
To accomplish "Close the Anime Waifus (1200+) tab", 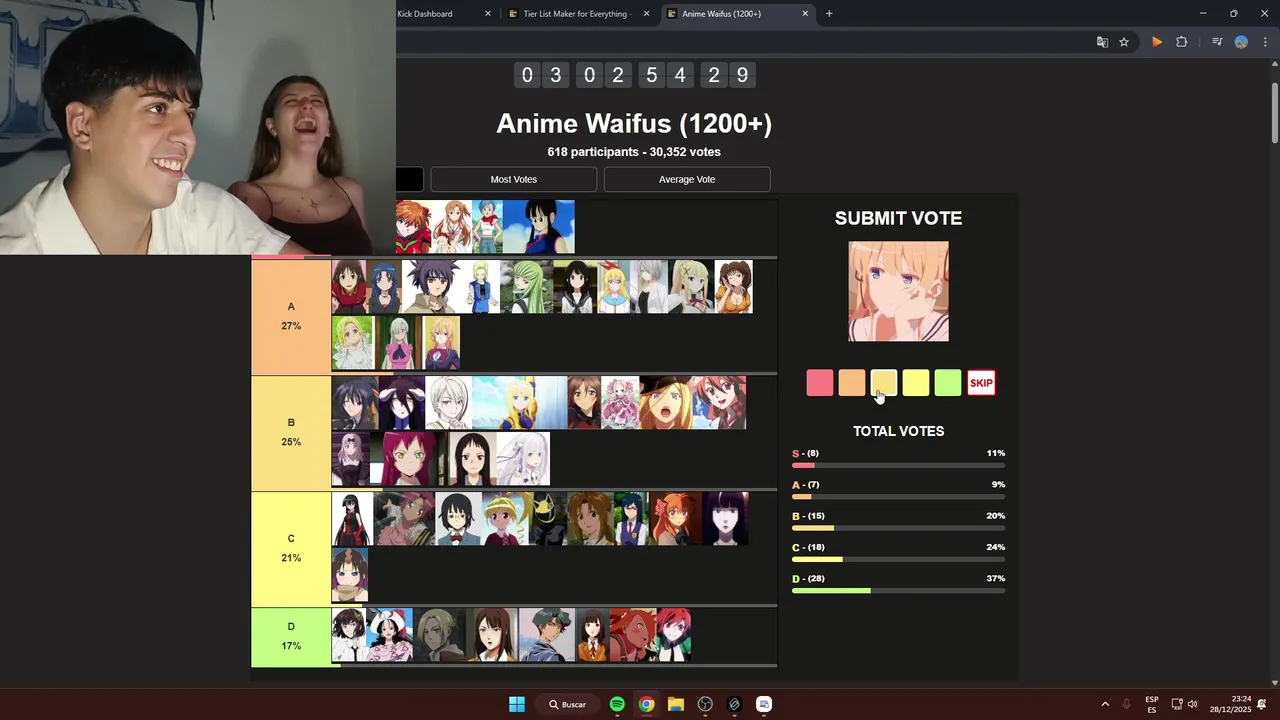I will pos(805,14).
